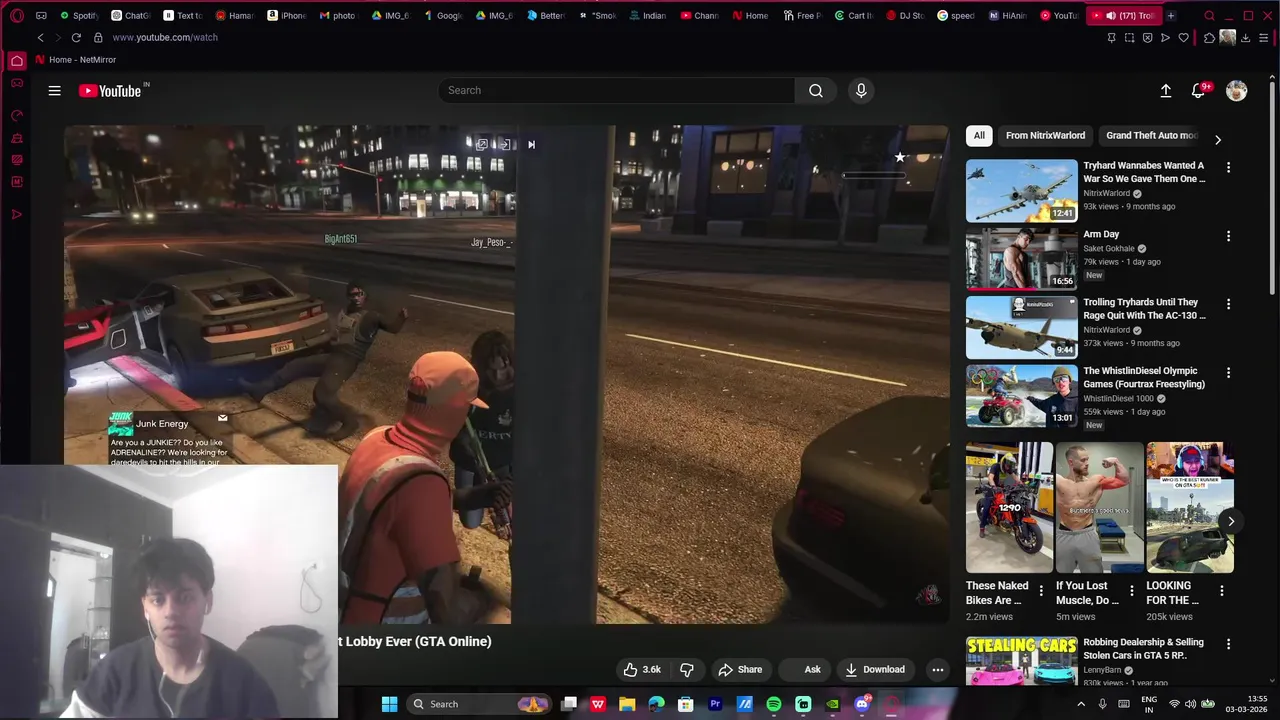Click the Windows taskbar Search box
Screen dimensions: 1280x720
pyautogui.click(x=480, y=704)
